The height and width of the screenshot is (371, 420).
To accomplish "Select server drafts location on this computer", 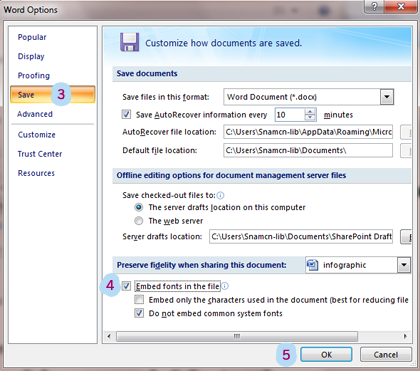I will click(139, 207).
